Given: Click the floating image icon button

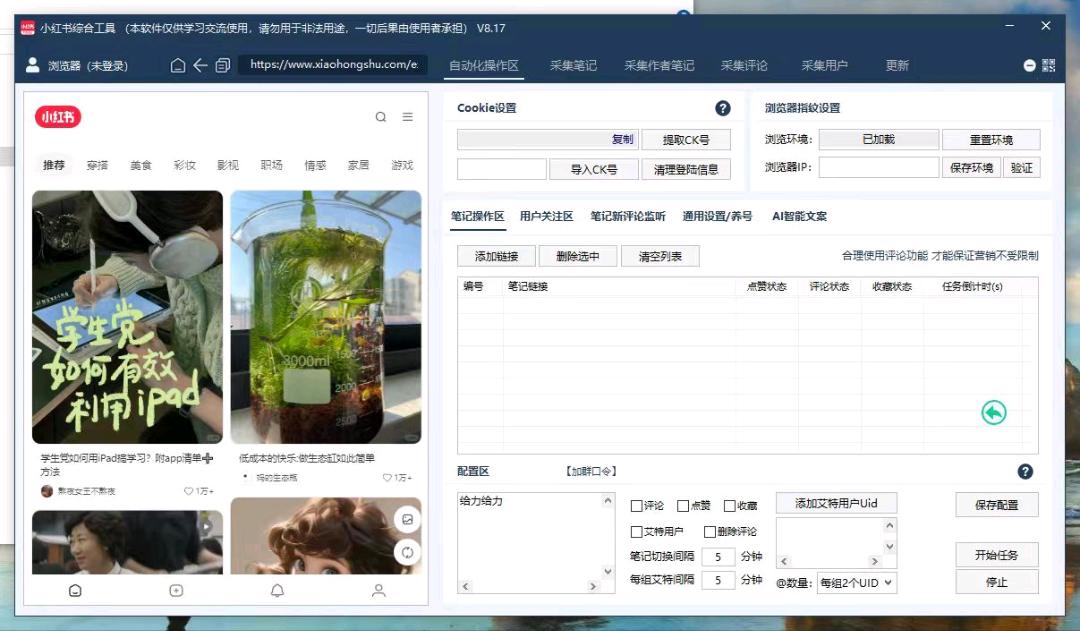Looking at the screenshot, I should pyautogui.click(x=407, y=519).
